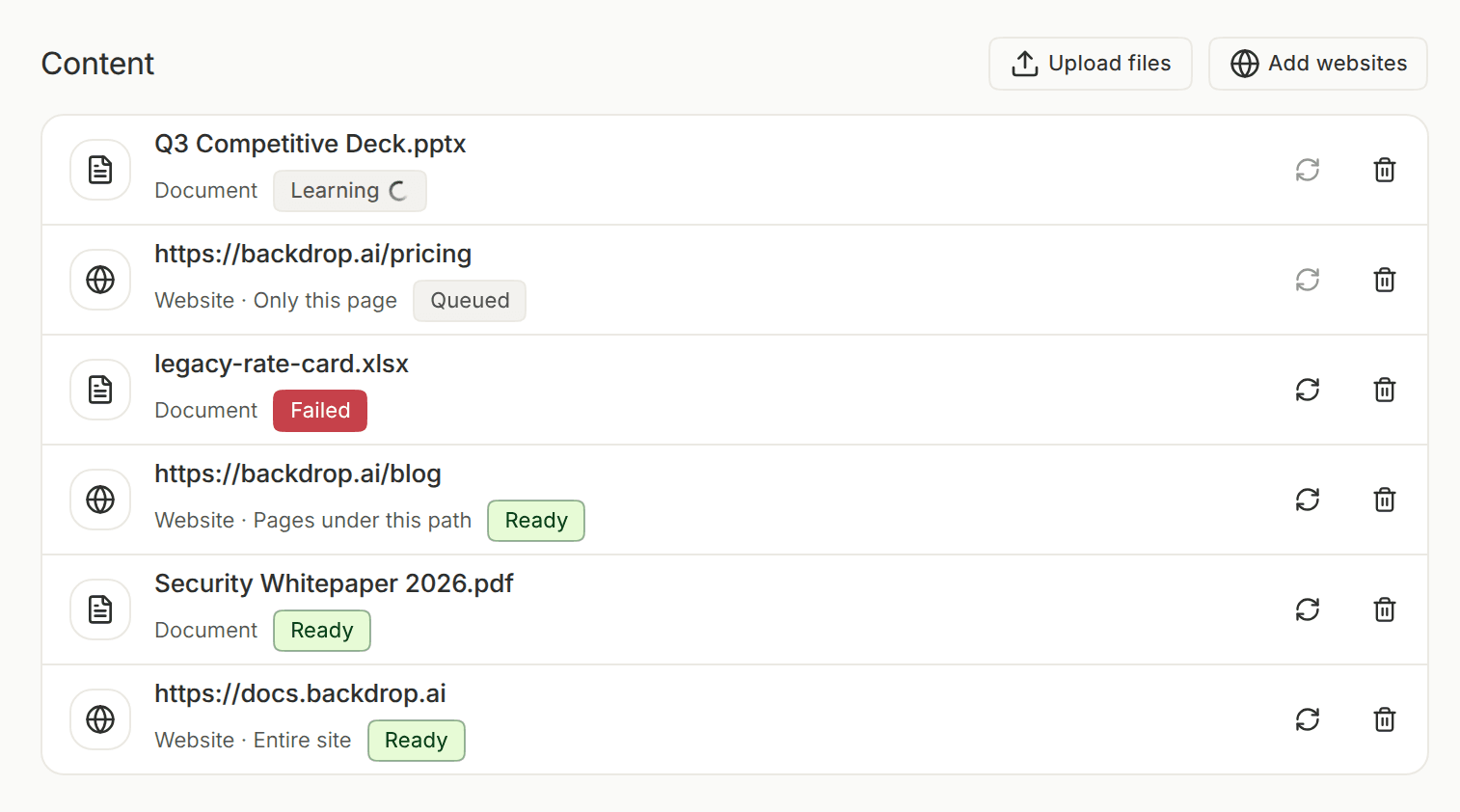Refresh the Q3 Competitive Deck.pptx document
1460x812 pixels.
(x=1308, y=170)
